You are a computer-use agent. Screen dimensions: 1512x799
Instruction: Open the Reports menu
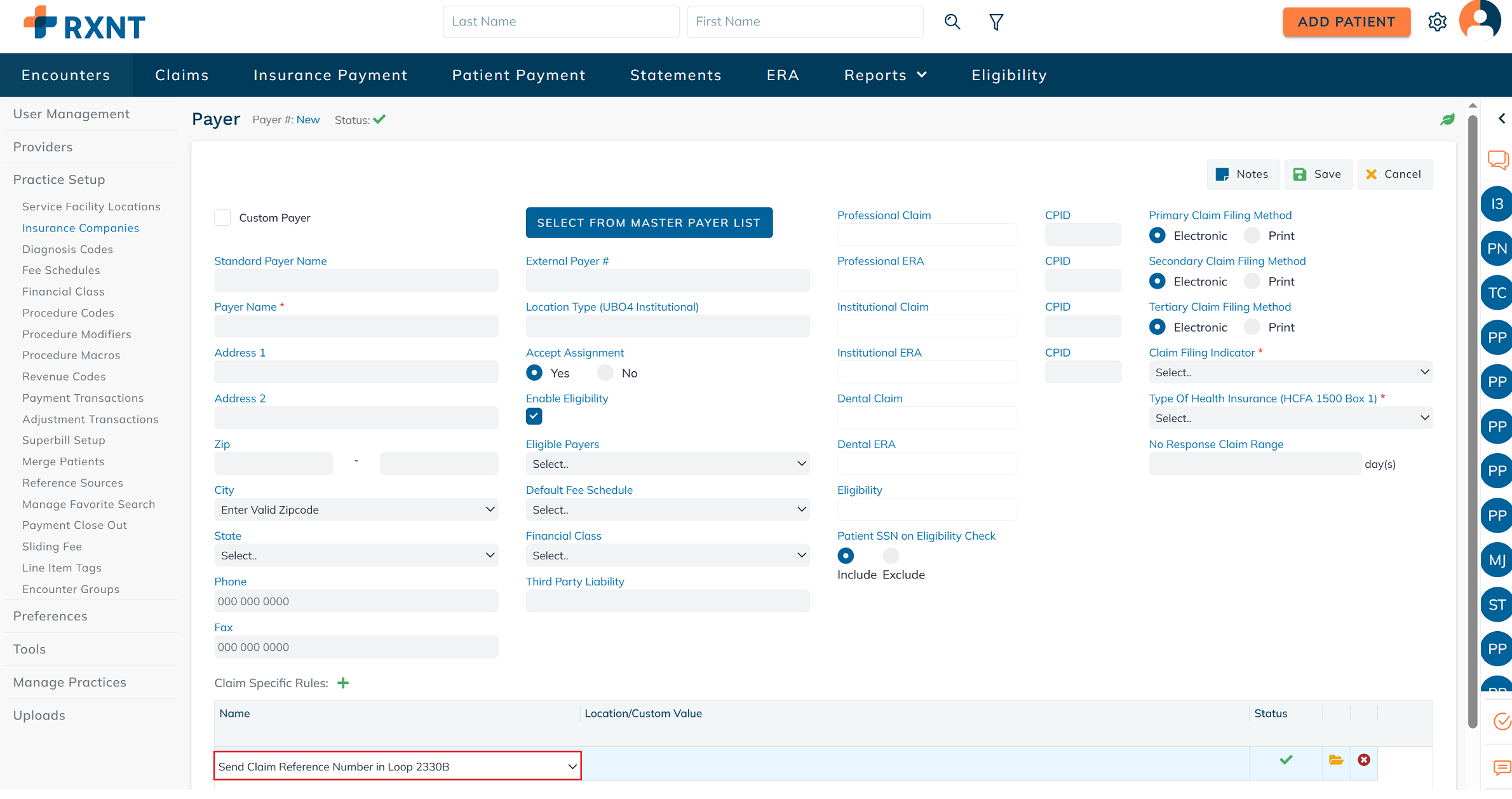coord(885,75)
